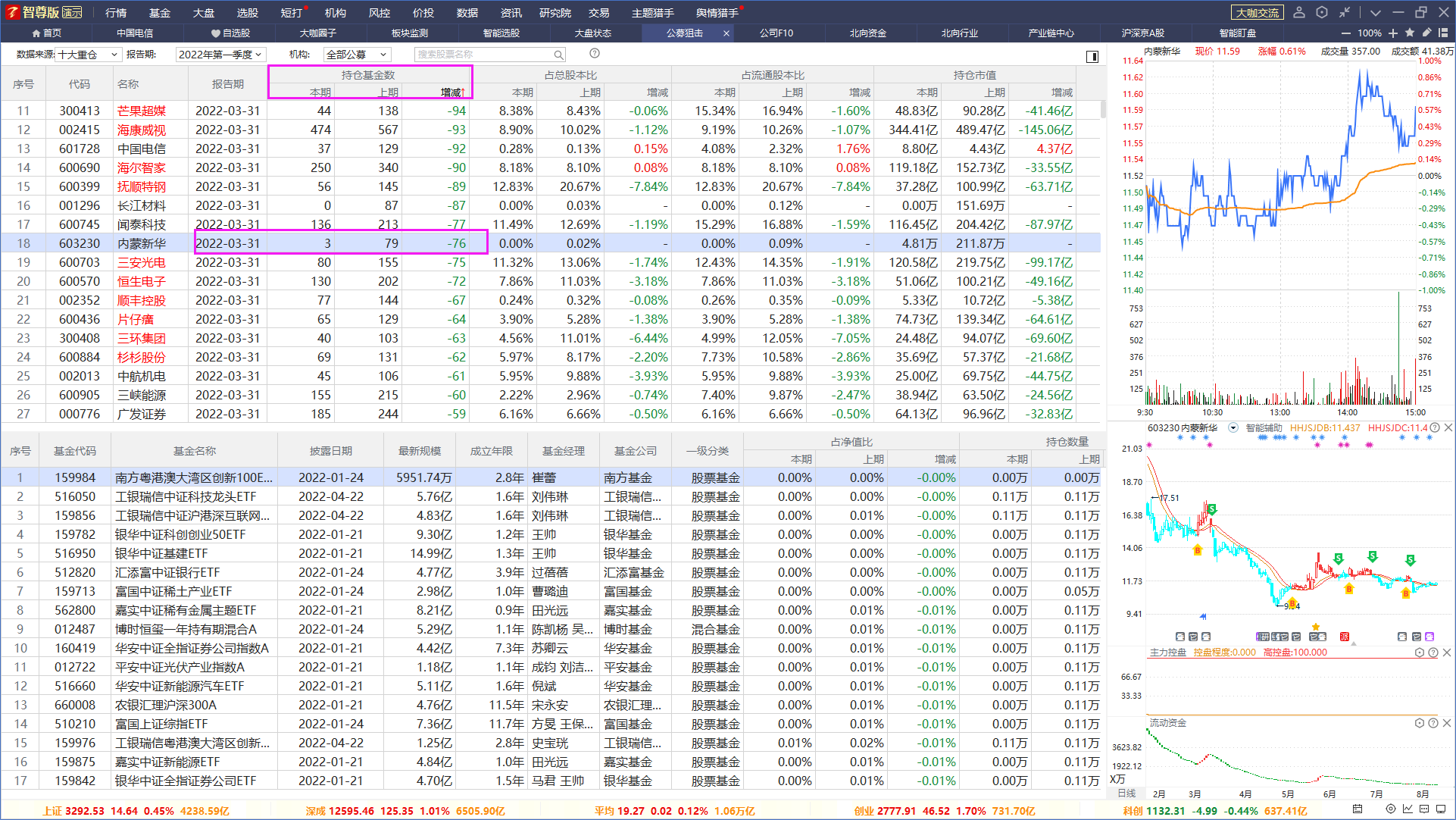Open the 机构 全部公募 dropdown
Image resolution: width=1456 pixels, height=820 pixels.
coord(357,55)
